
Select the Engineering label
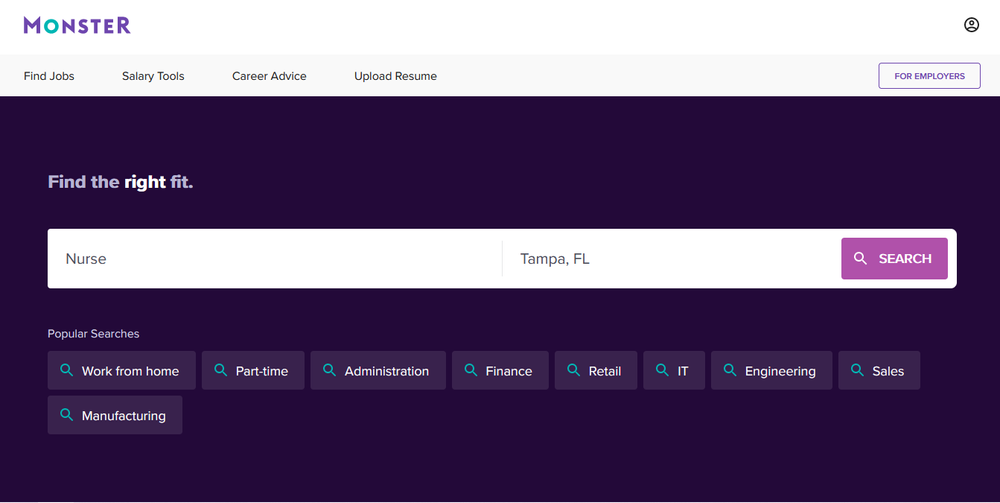click(780, 371)
